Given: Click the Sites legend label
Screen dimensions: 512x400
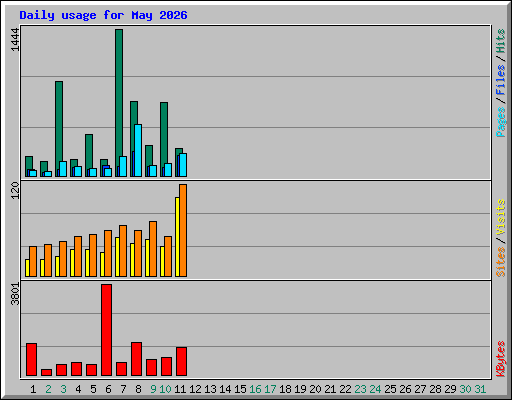Looking at the screenshot, I should coord(501,262).
